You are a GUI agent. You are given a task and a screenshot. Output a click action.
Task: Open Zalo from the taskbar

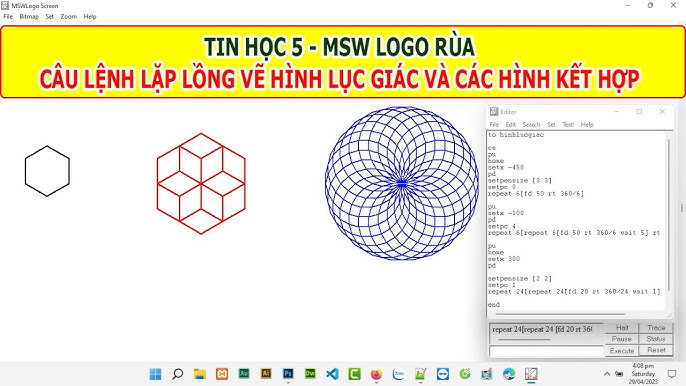pos(399,374)
